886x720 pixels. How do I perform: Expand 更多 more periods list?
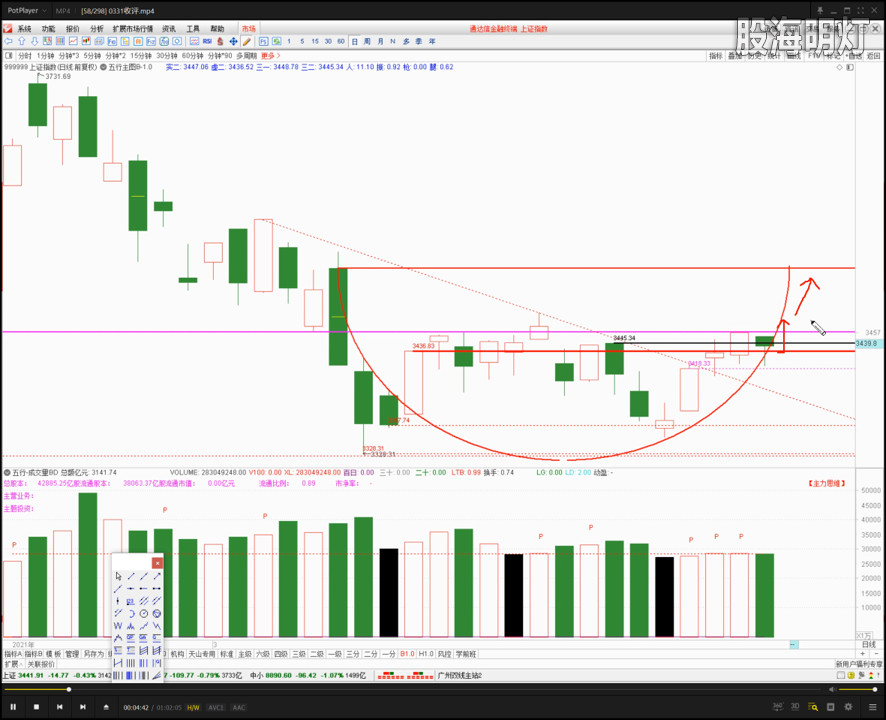[271, 55]
